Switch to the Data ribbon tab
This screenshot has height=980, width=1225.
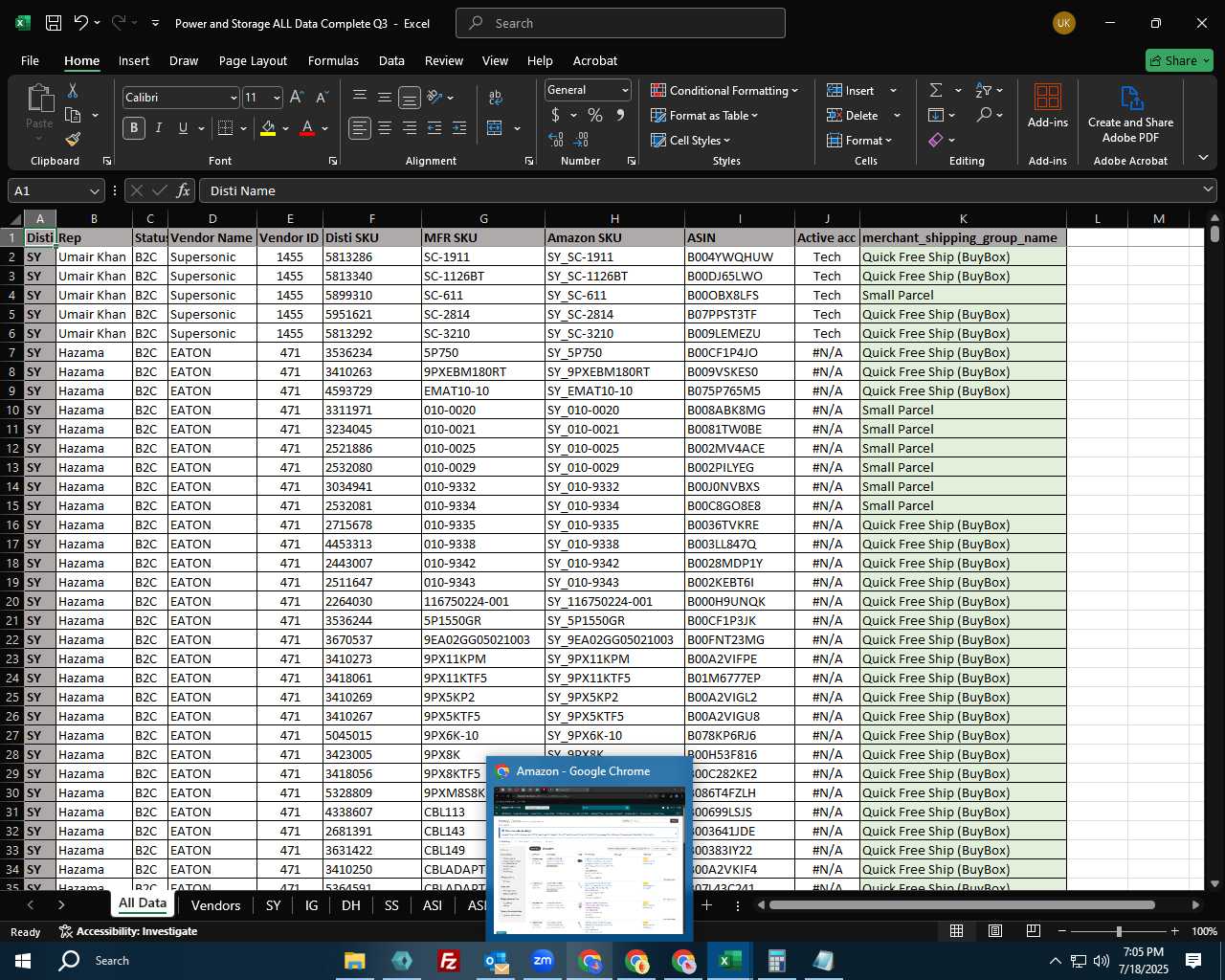pos(391,60)
